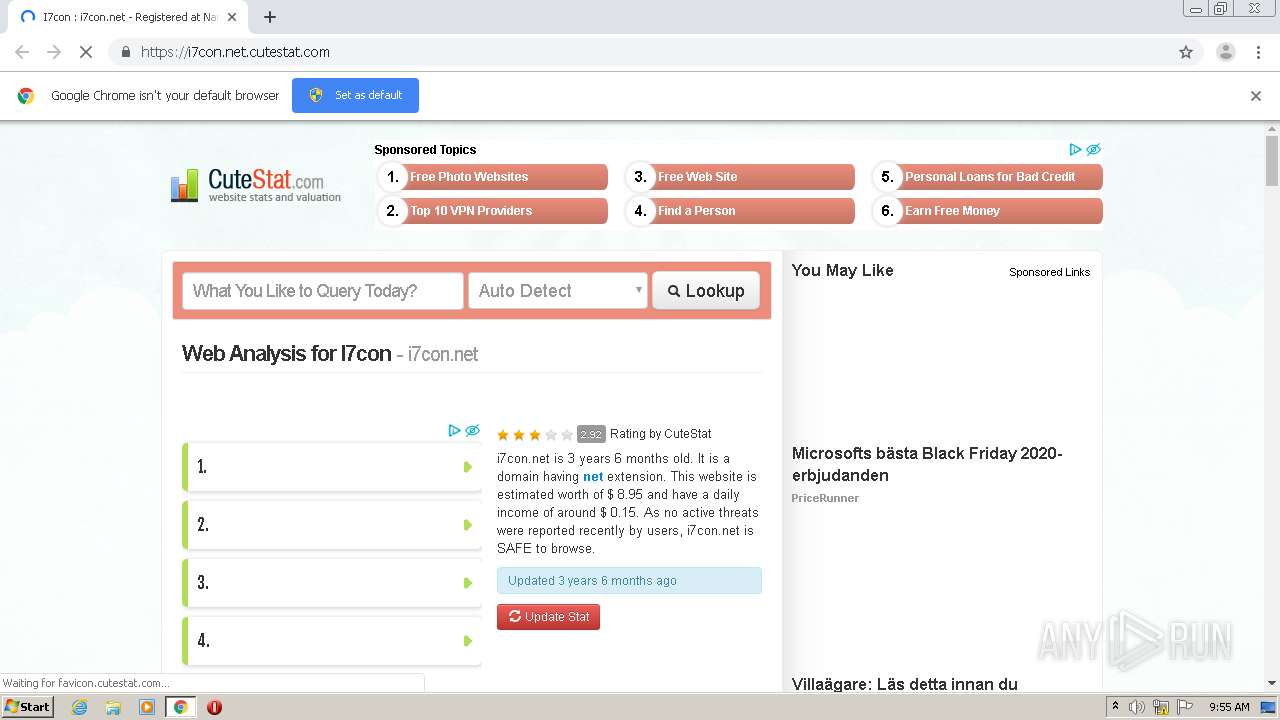Screen dimensions: 1280x720
Task: Click the 9:55 AM clock
Action: click(1229, 707)
